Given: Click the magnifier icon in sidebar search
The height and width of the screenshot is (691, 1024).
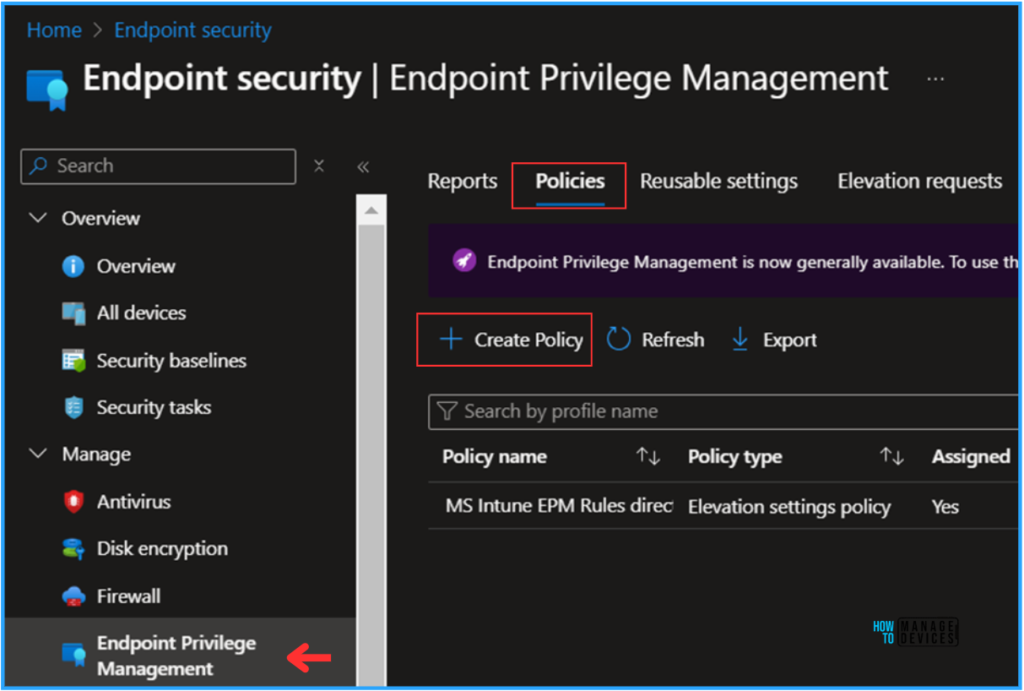Looking at the screenshot, I should (39, 166).
